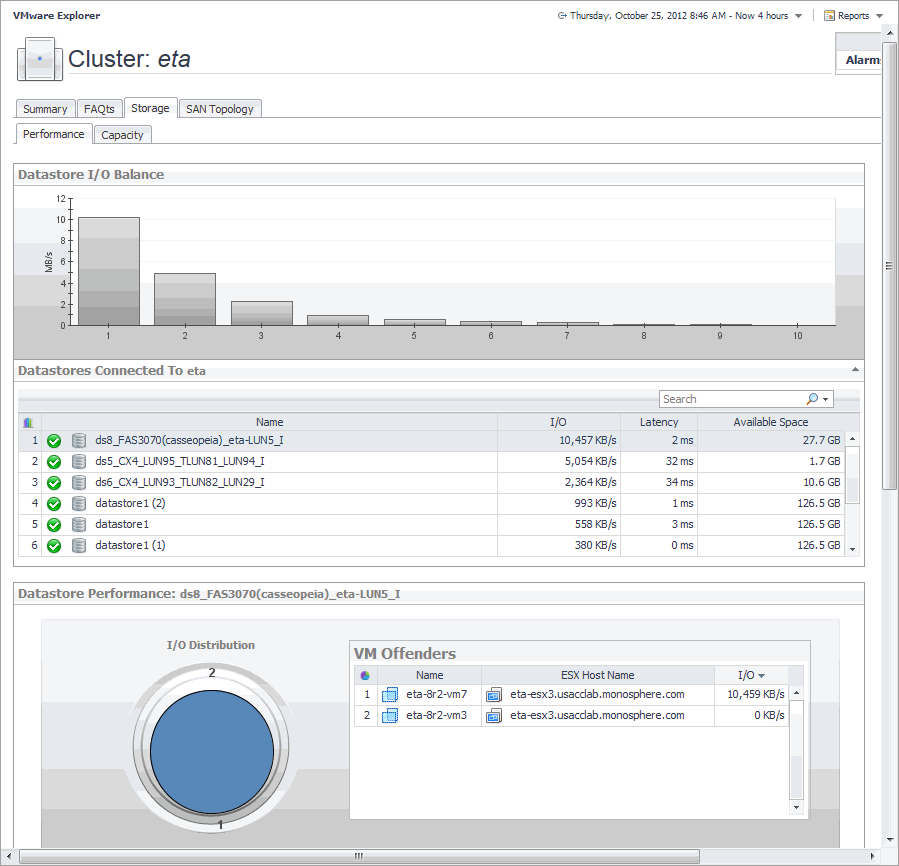Click the Reports icon in top bar
899x866 pixels.
tap(829, 16)
